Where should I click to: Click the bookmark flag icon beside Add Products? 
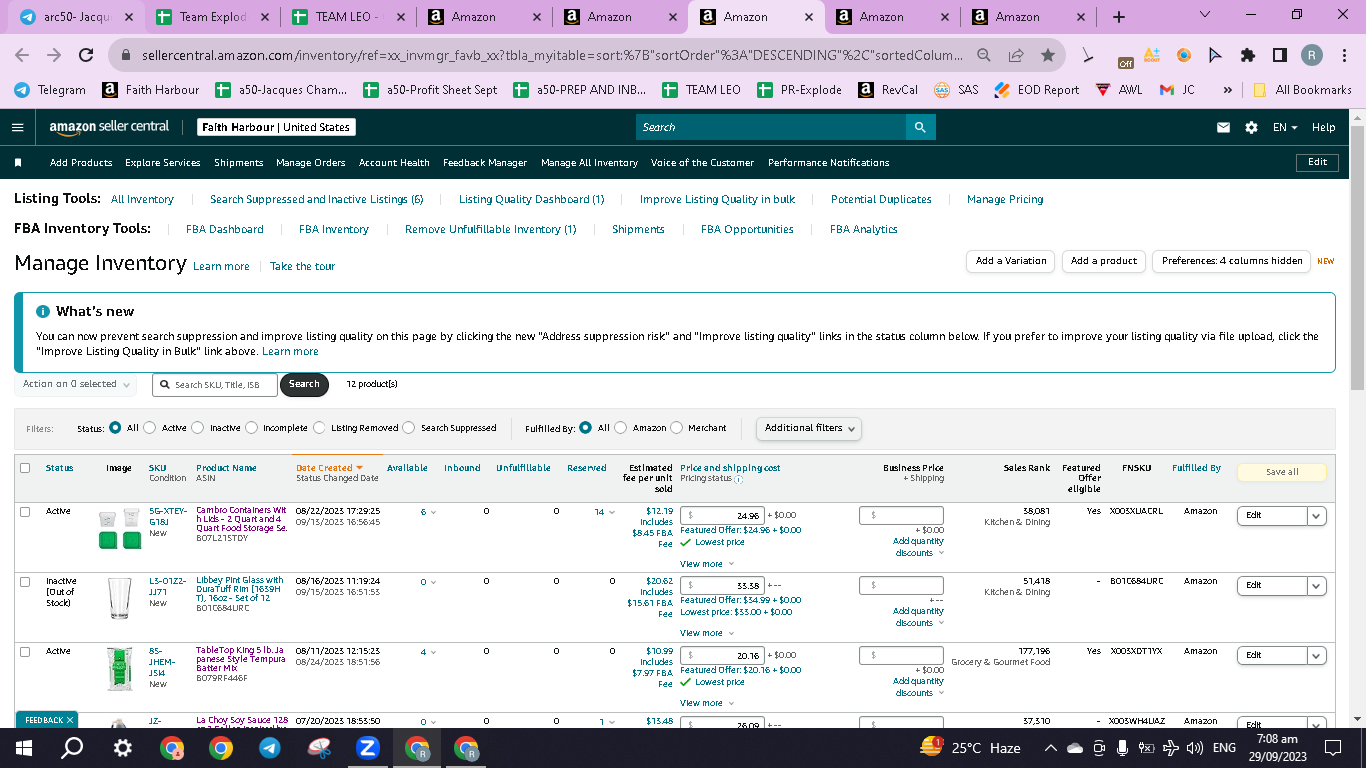point(17,162)
